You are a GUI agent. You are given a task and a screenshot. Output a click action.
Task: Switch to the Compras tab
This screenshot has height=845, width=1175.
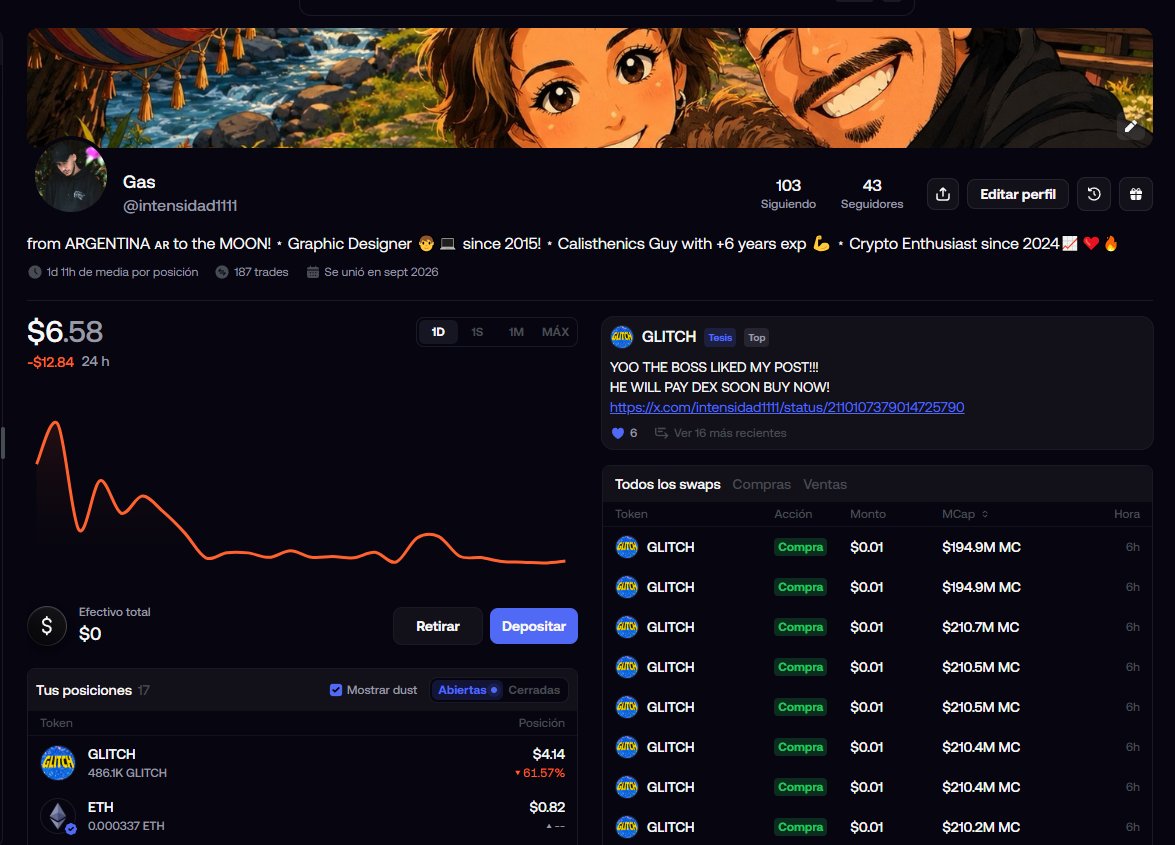coord(761,485)
